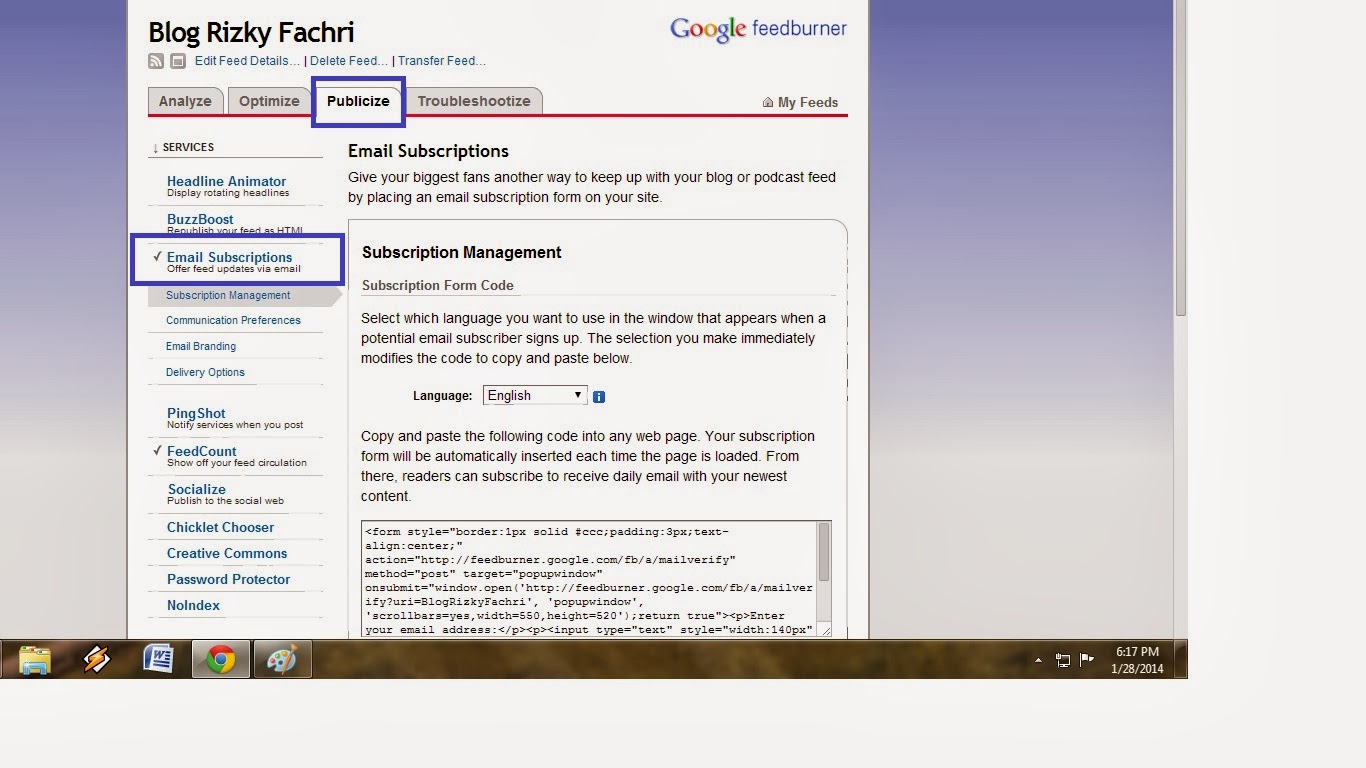
Task: Switch to the Analyze tab
Action: point(185,101)
